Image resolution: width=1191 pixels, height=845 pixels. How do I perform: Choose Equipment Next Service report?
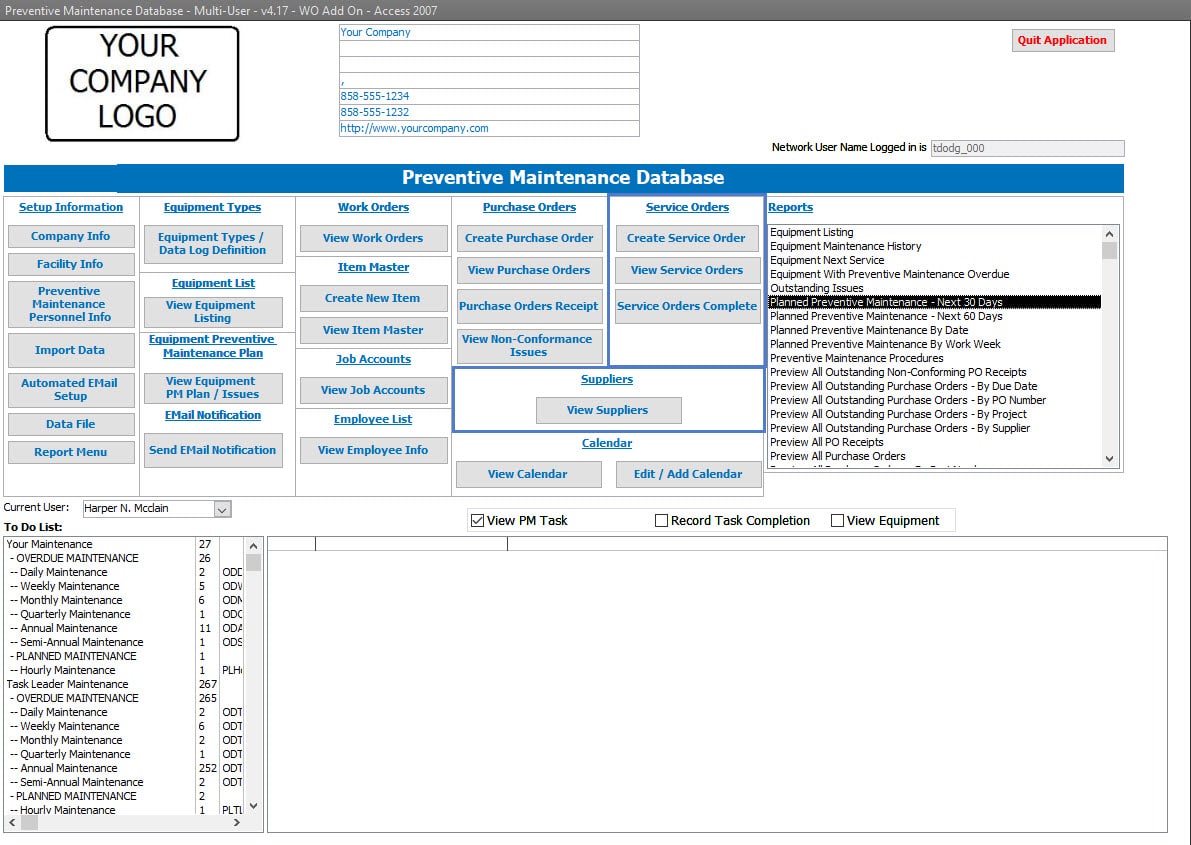(x=934, y=261)
